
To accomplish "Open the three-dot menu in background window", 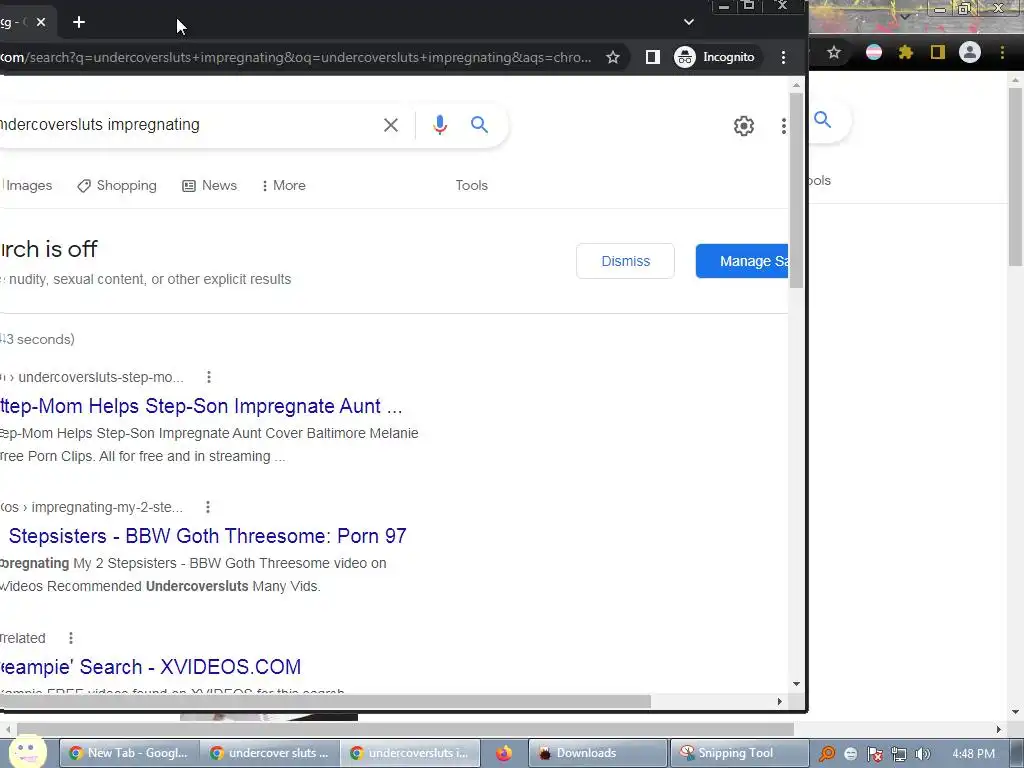I will coord(1002,53).
